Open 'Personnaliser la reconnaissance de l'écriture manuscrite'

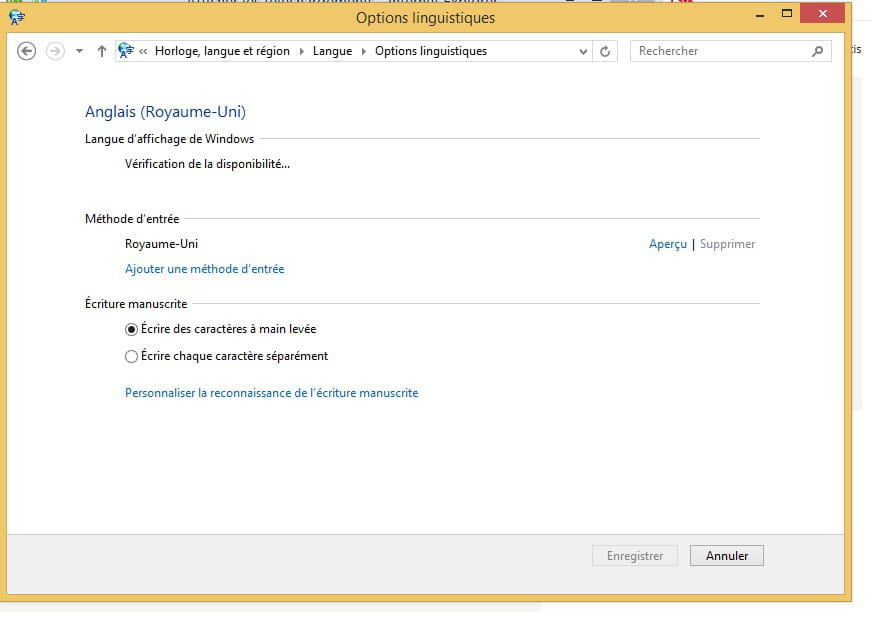[271, 393]
